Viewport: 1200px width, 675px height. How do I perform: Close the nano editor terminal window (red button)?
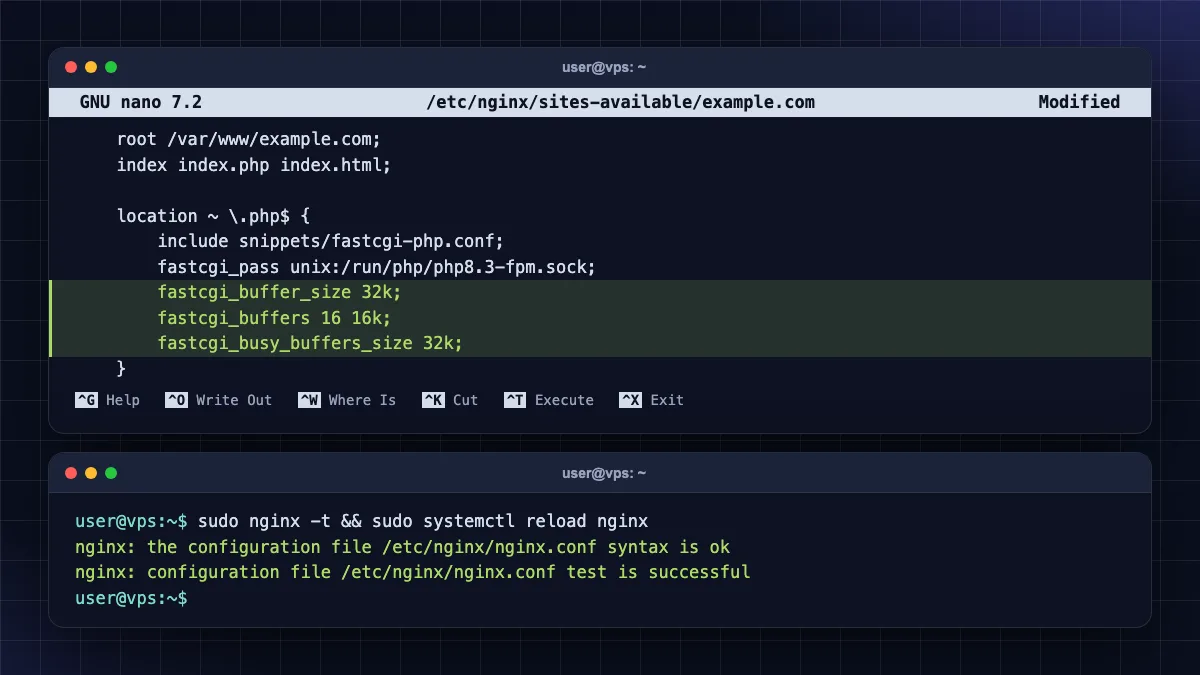(71, 67)
